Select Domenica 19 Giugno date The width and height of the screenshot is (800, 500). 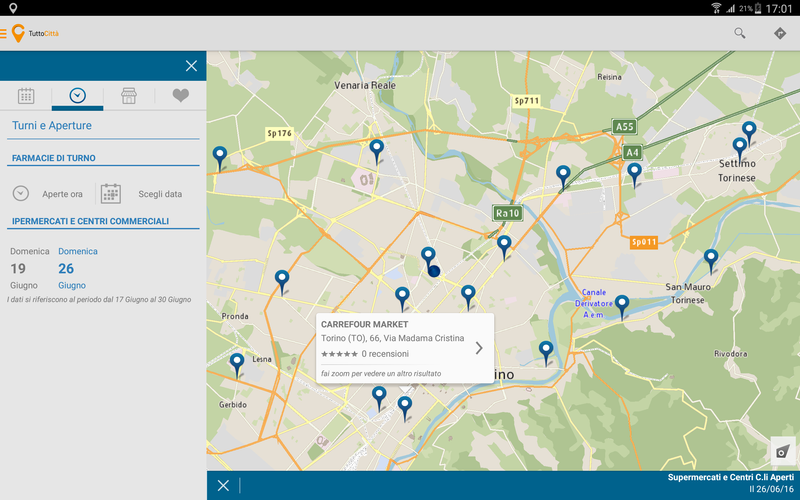click(x=30, y=268)
